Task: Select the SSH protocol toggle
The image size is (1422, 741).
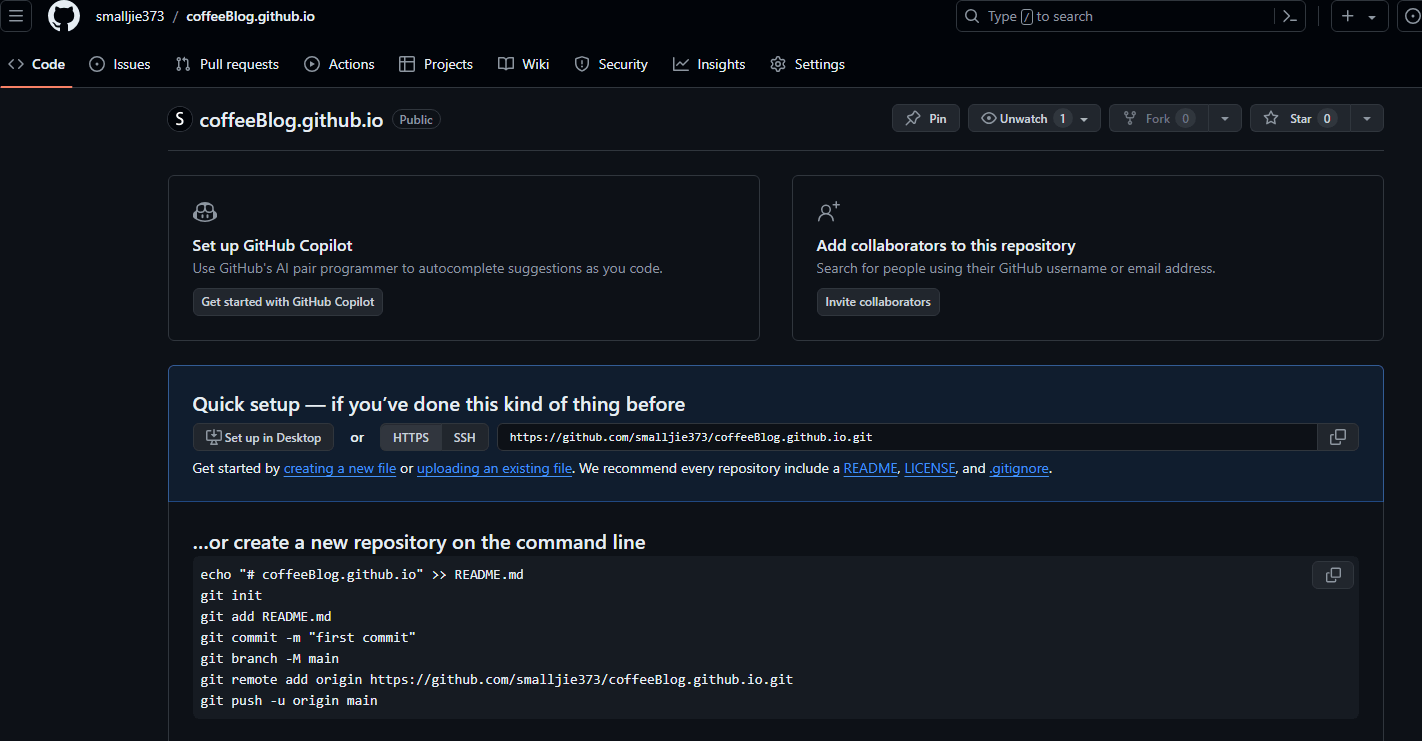Action: tap(465, 437)
